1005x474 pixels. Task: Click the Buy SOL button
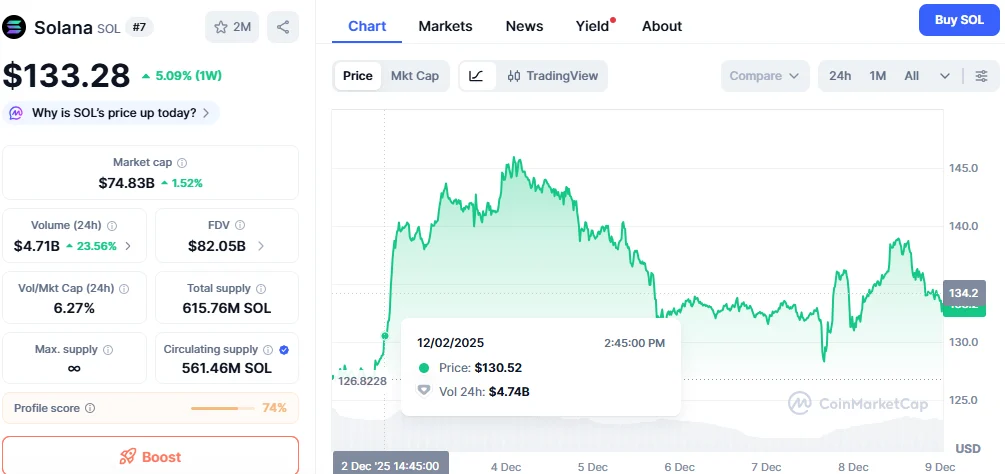[957, 20]
